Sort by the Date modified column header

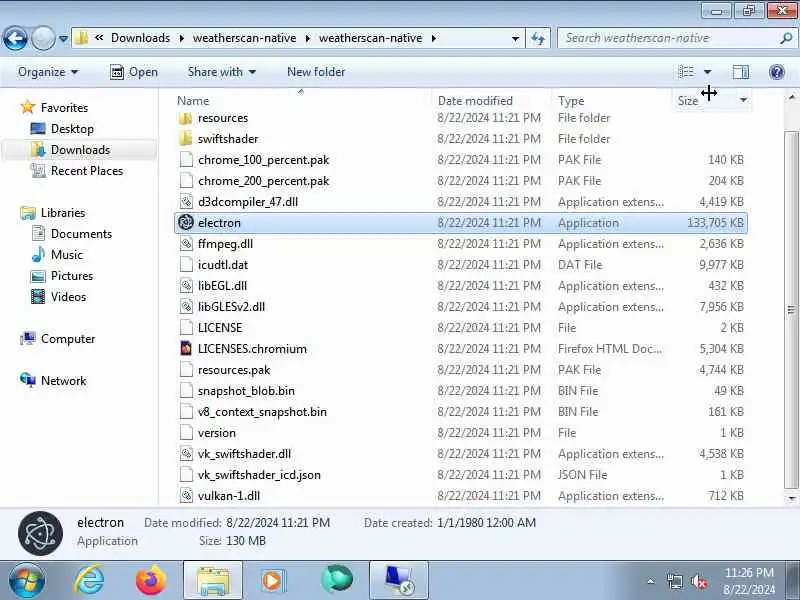tap(475, 101)
